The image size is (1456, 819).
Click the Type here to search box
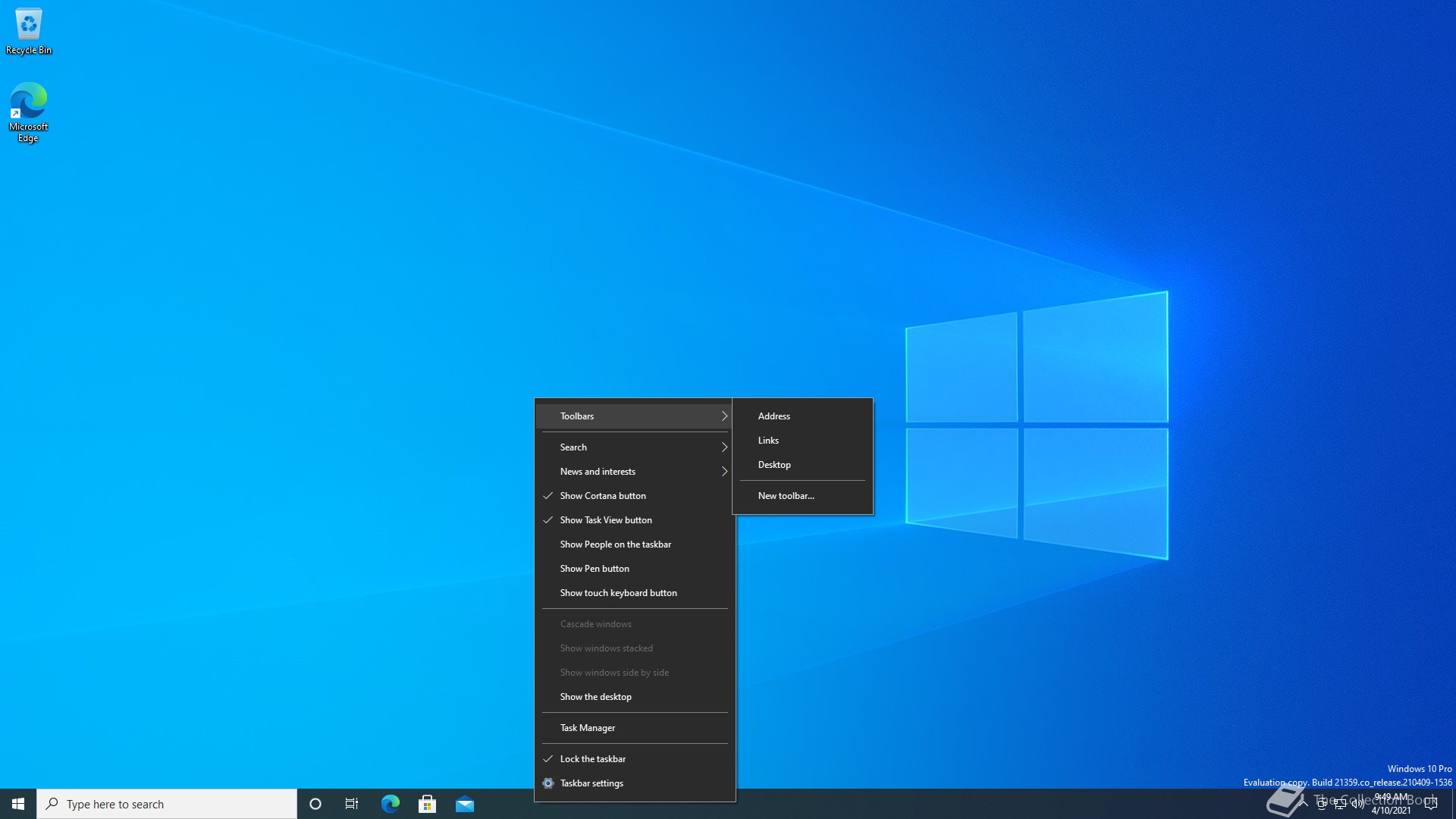[167, 804]
